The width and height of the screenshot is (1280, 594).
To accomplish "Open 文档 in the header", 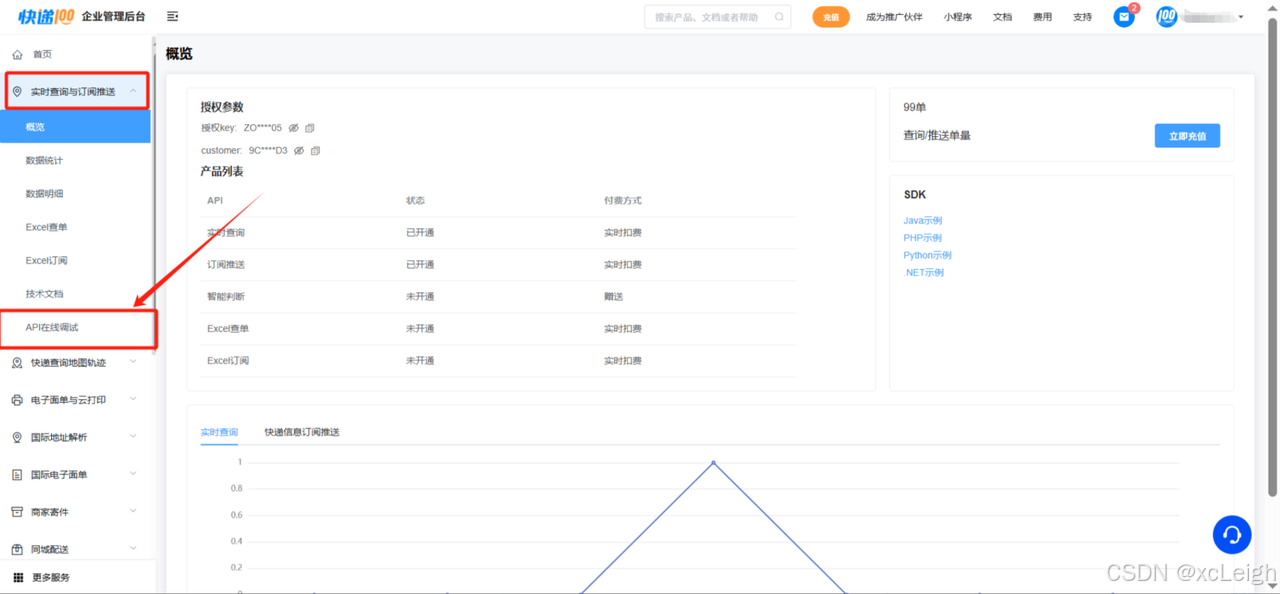I will (x=1003, y=17).
